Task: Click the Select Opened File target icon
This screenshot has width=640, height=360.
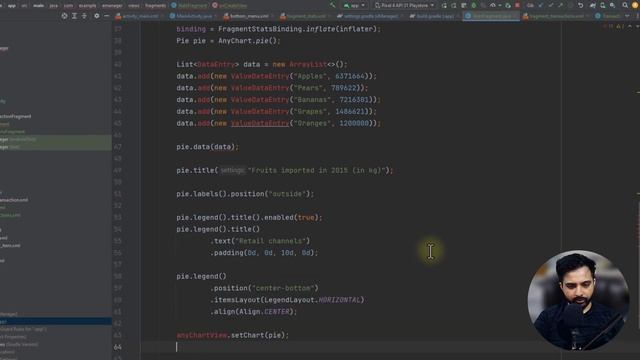Action: coord(64,16)
